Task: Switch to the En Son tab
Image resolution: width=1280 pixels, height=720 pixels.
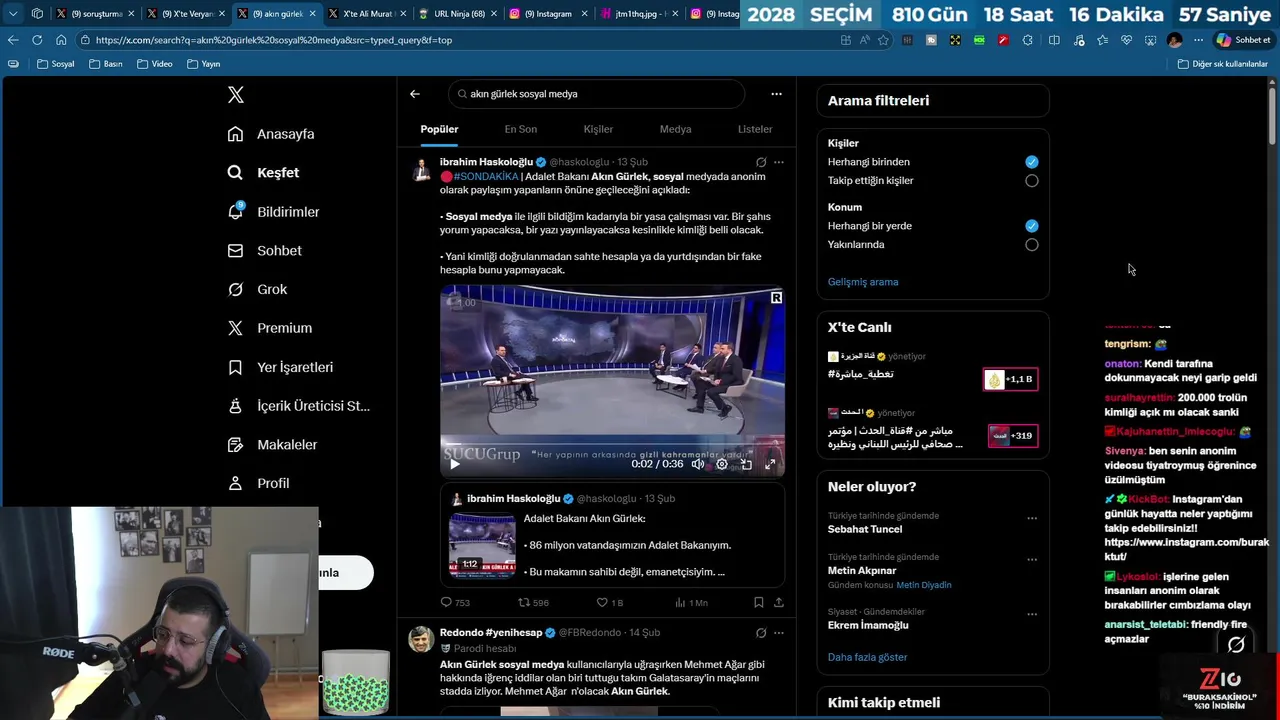Action: click(520, 129)
